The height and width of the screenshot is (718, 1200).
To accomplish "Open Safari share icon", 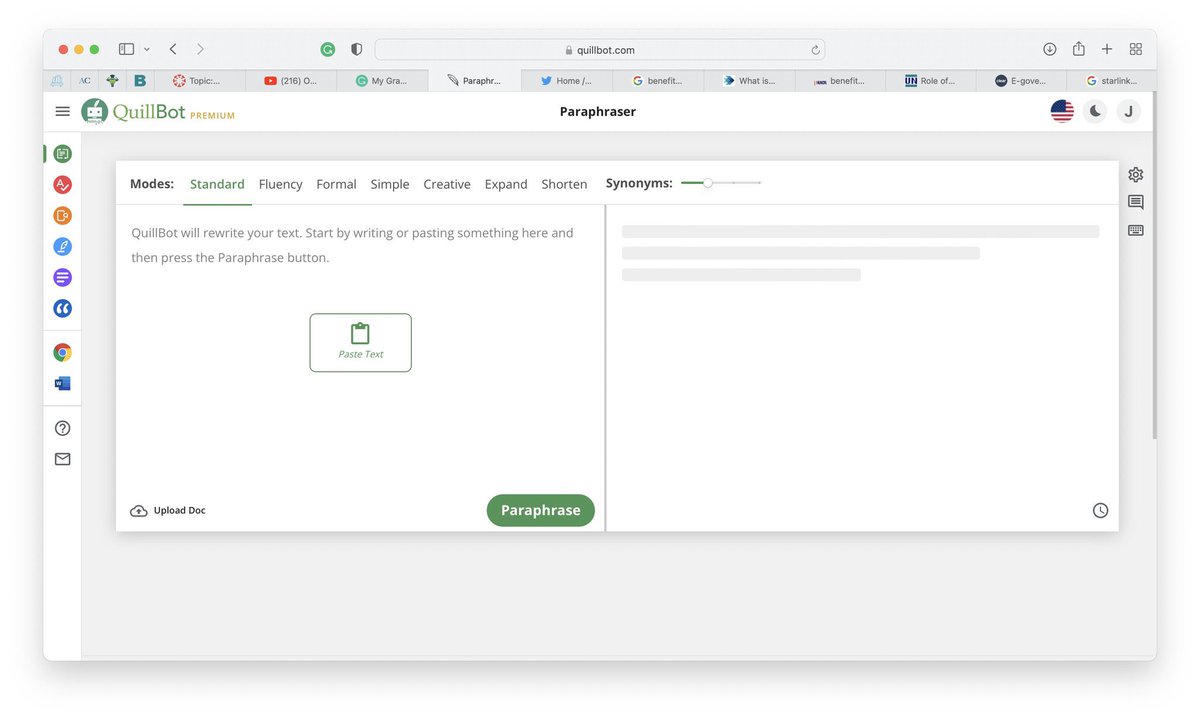I will [x=1079, y=48].
